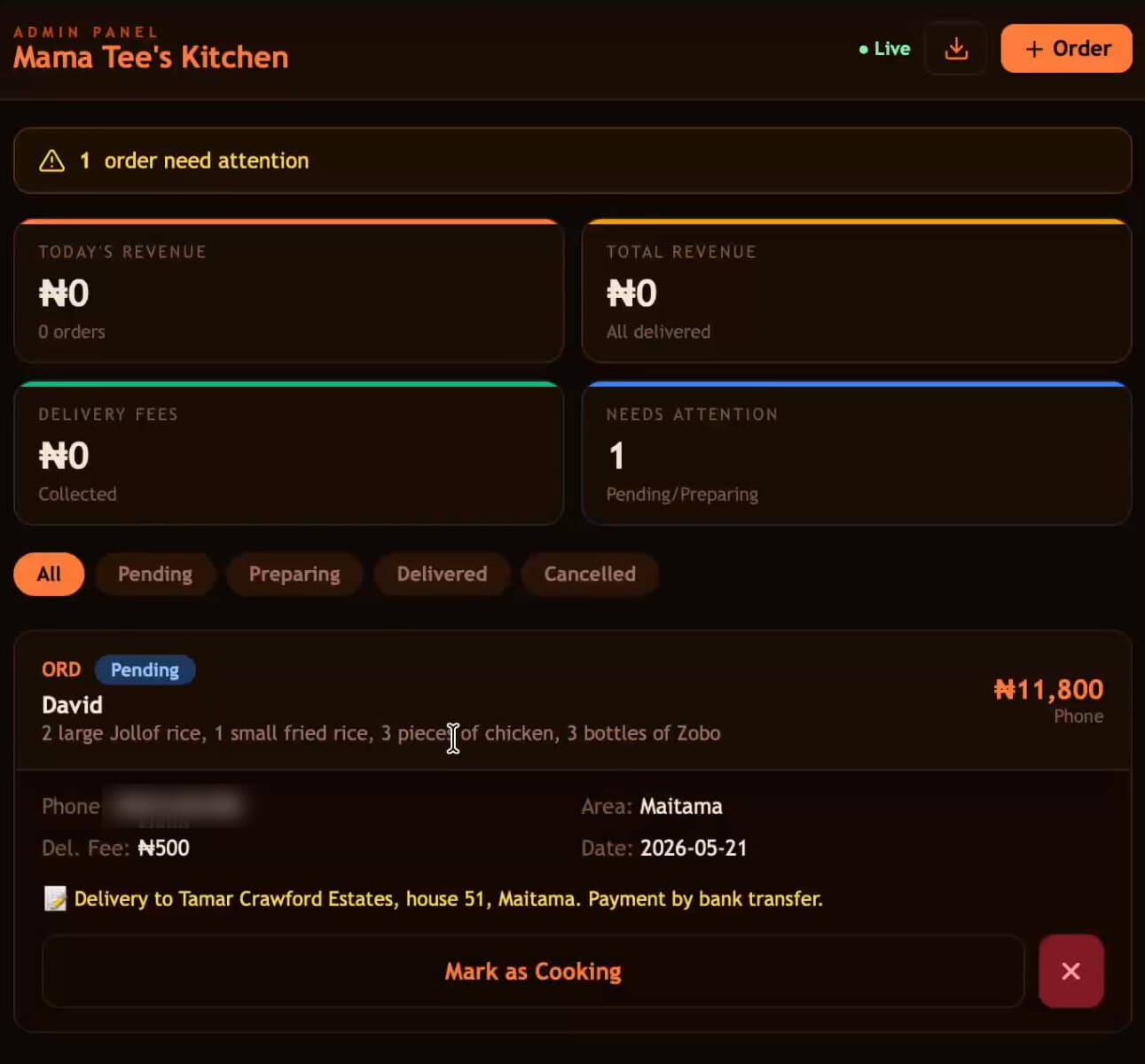Click the Tamar Crawford Estates delivery note
Screen dimensions: 1145x1064
pos(449,898)
